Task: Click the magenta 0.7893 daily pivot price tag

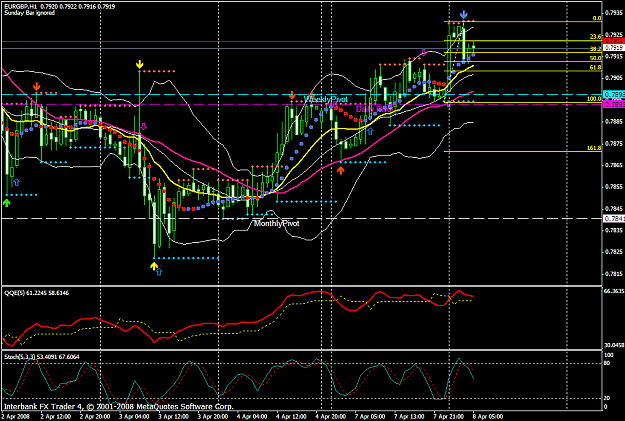Action: (614, 104)
